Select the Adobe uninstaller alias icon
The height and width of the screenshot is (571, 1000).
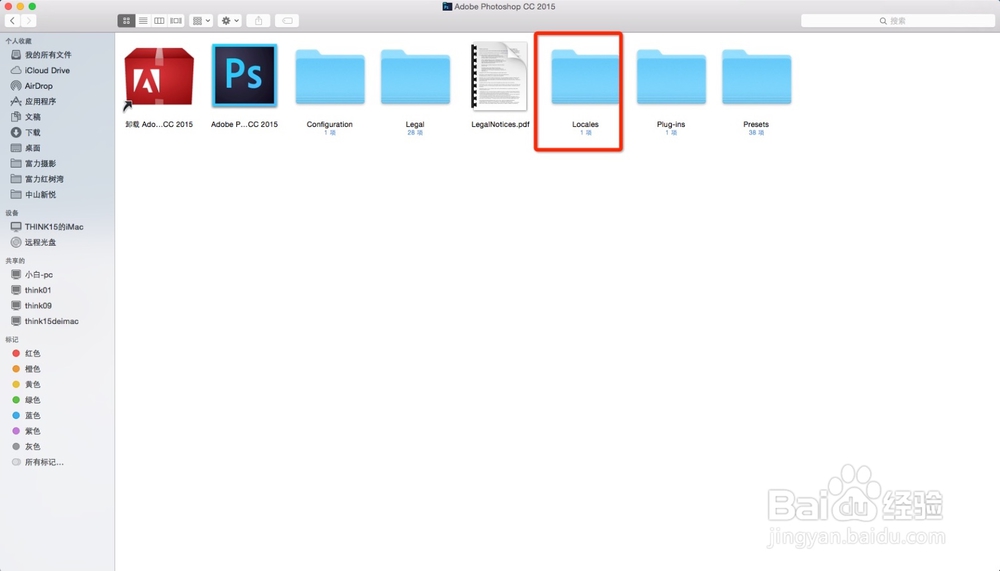click(159, 78)
